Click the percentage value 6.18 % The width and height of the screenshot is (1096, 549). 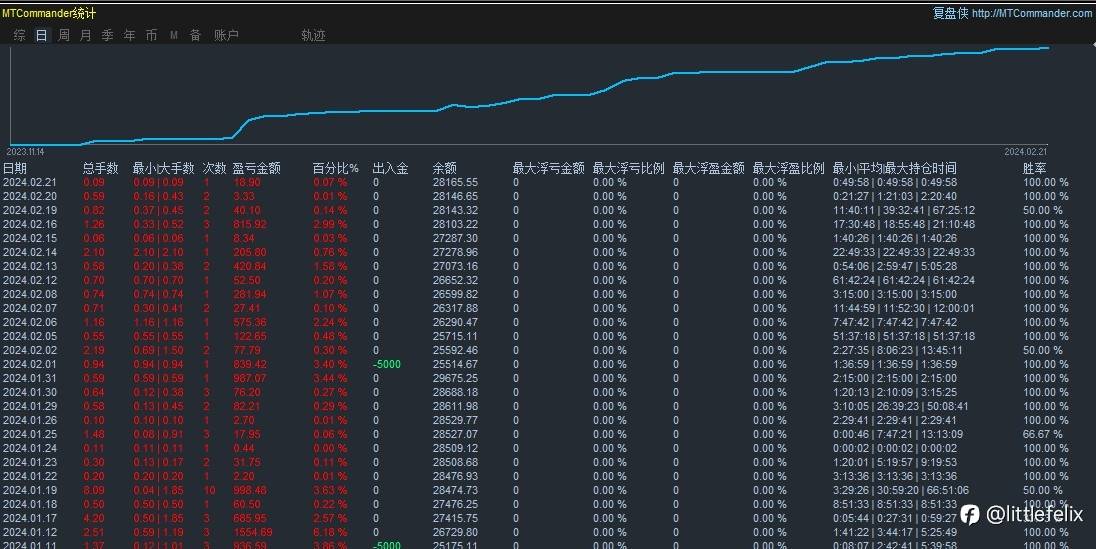point(330,532)
